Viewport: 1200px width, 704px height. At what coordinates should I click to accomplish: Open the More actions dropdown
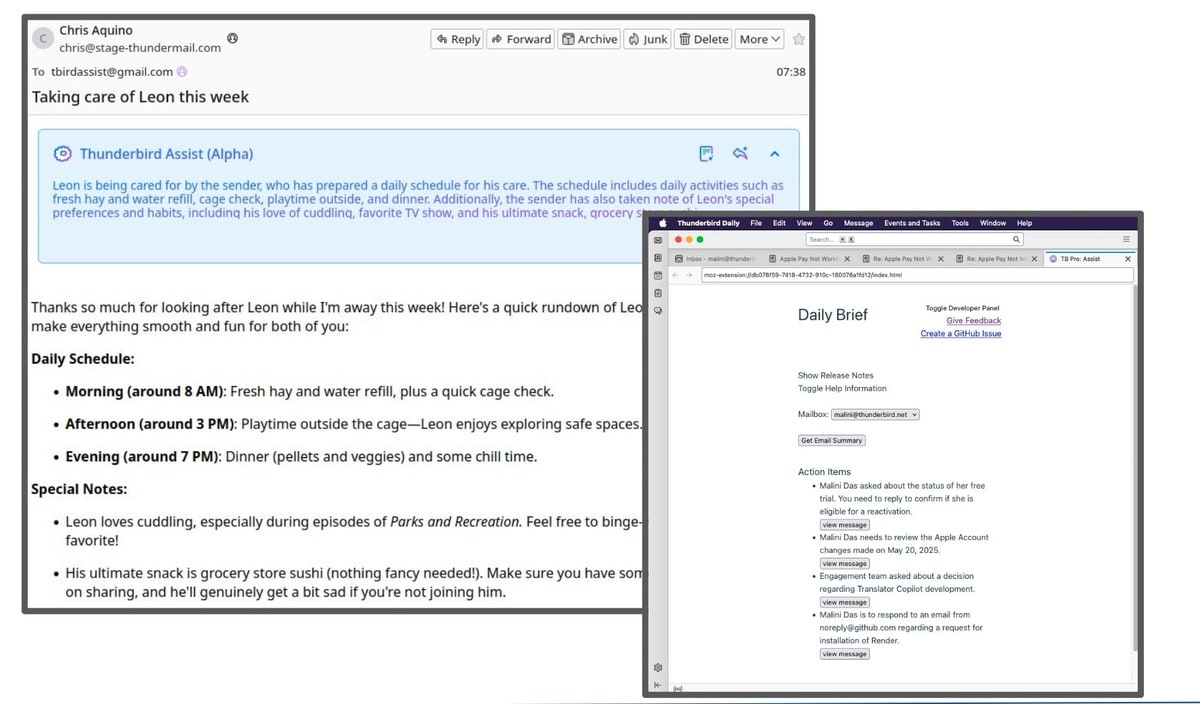click(760, 39)
